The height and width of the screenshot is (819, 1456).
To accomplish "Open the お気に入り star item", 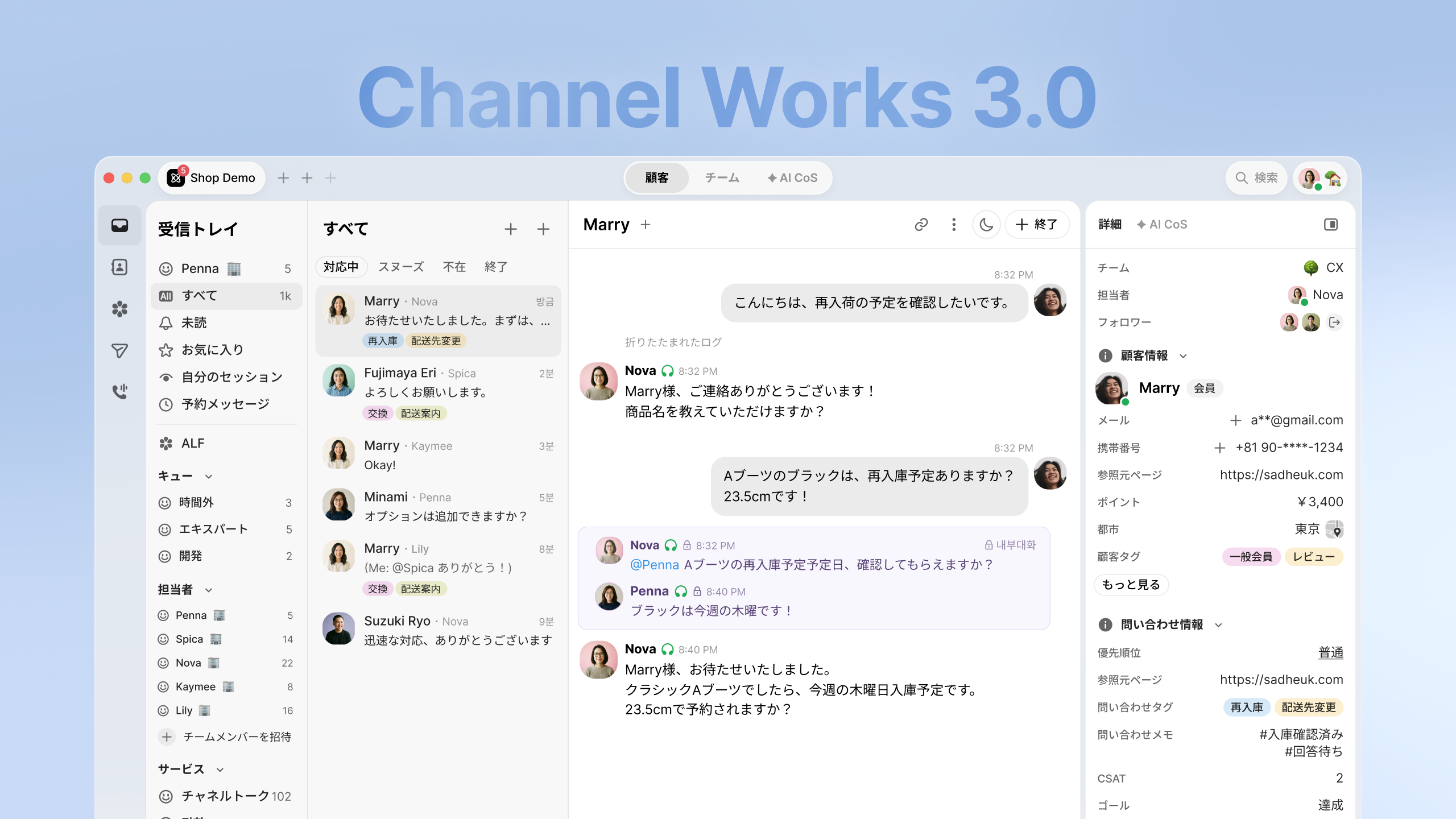I will tap(226, 350).
